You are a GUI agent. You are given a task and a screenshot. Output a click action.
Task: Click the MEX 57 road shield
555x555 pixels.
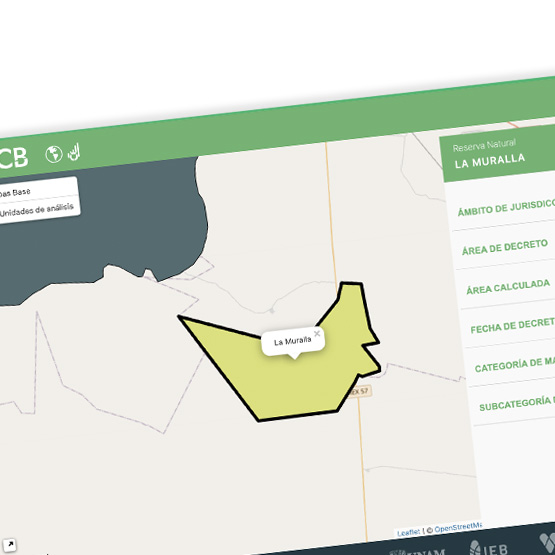(360, 391)
